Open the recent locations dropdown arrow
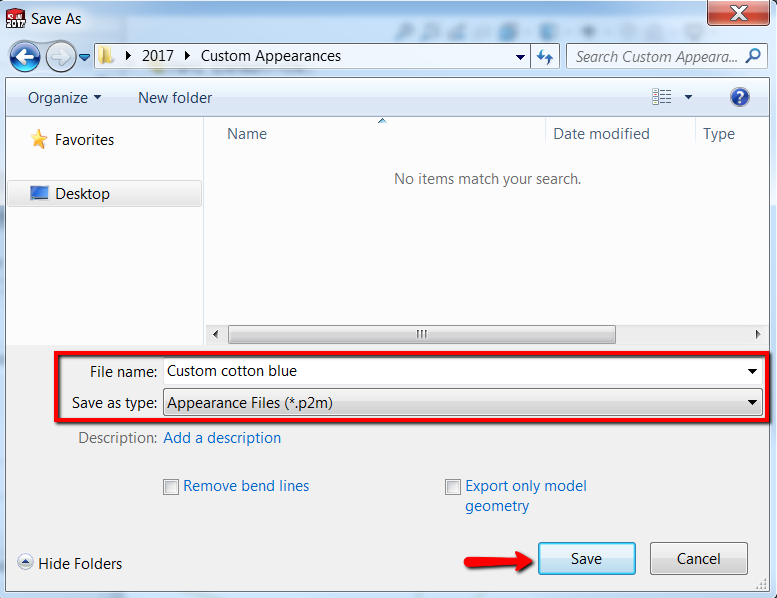 point(85,57)
